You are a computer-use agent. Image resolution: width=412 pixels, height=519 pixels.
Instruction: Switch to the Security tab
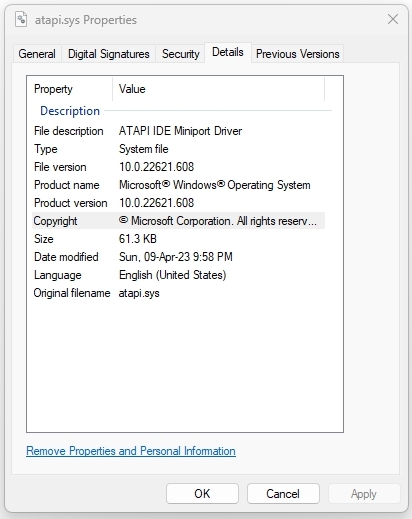tap(181, 54)
